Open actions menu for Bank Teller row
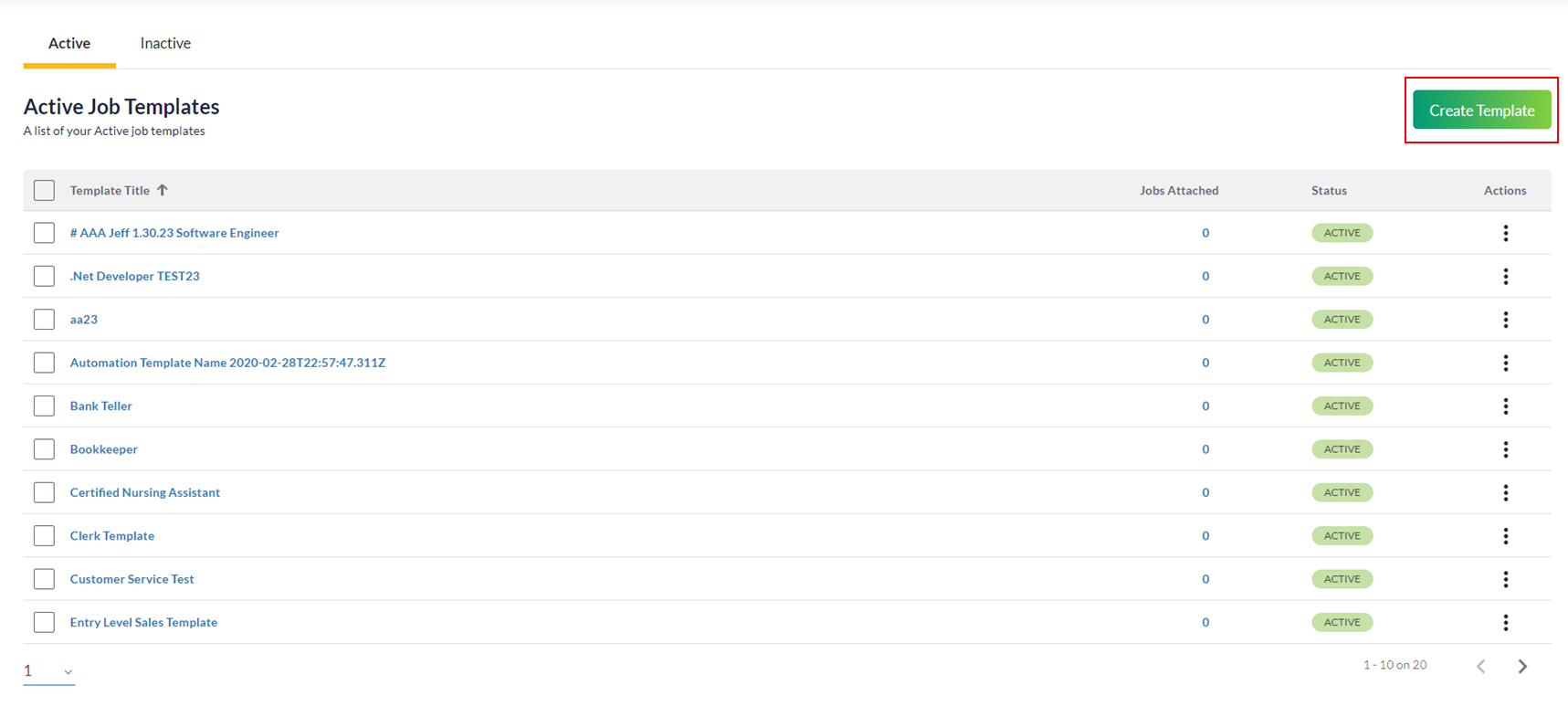This screenshot has width=1568, height=727. [1505, 406]
